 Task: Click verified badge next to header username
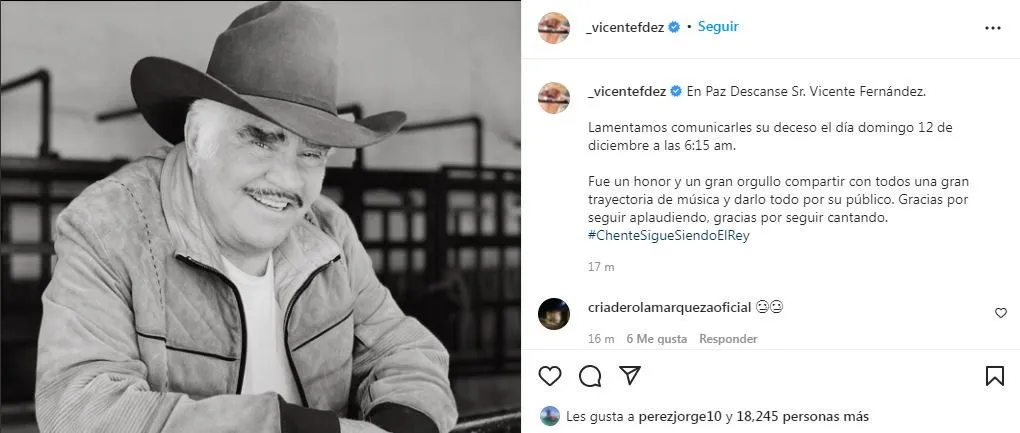point(675,27)
